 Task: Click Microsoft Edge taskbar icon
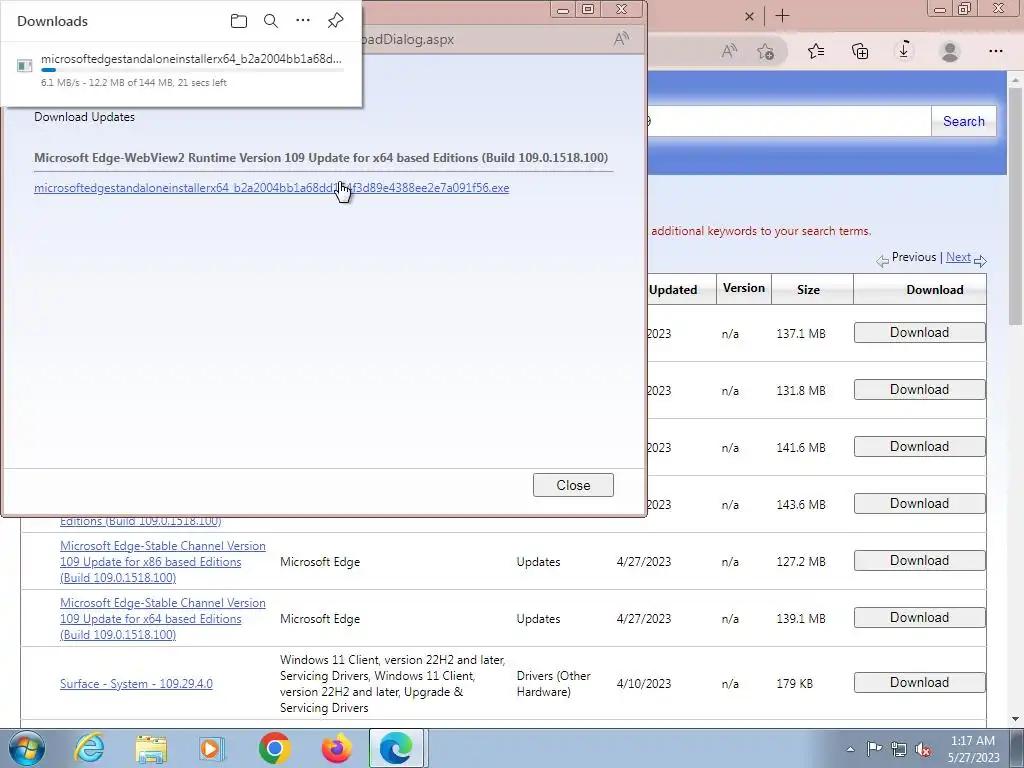[x=397, y=748]
